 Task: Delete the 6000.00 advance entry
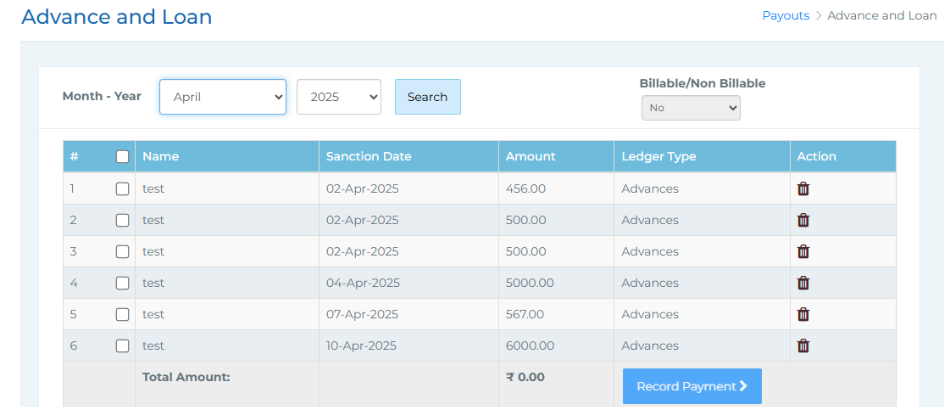pos(802,346)
